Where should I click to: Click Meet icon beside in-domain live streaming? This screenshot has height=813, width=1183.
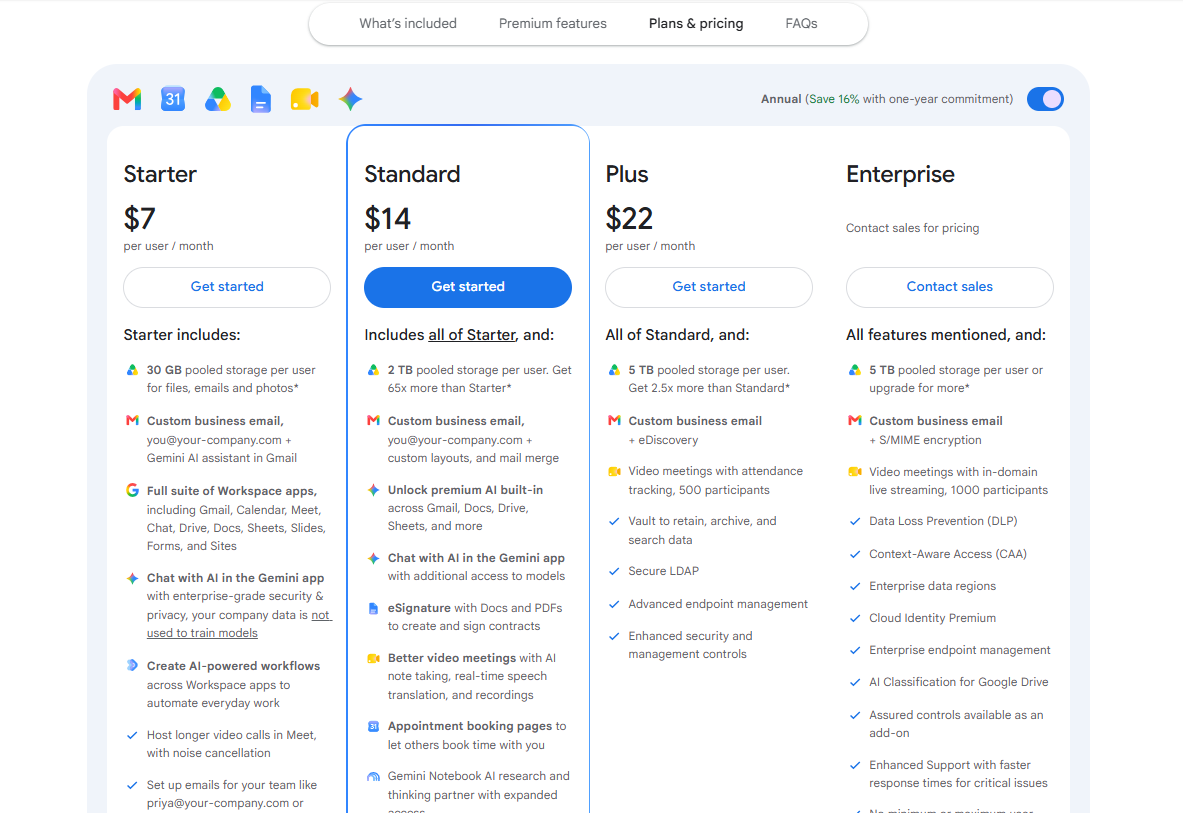click(855, 472)
